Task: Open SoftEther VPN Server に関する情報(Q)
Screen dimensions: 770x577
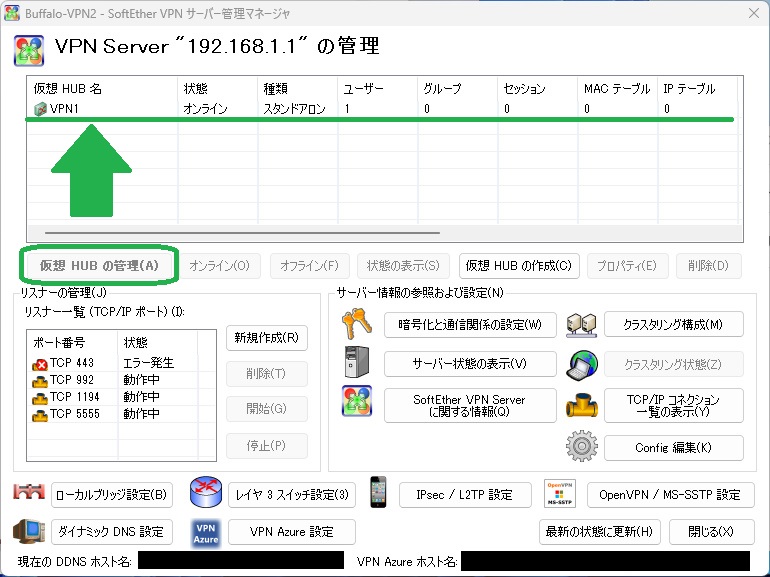Action: [470, 405]
